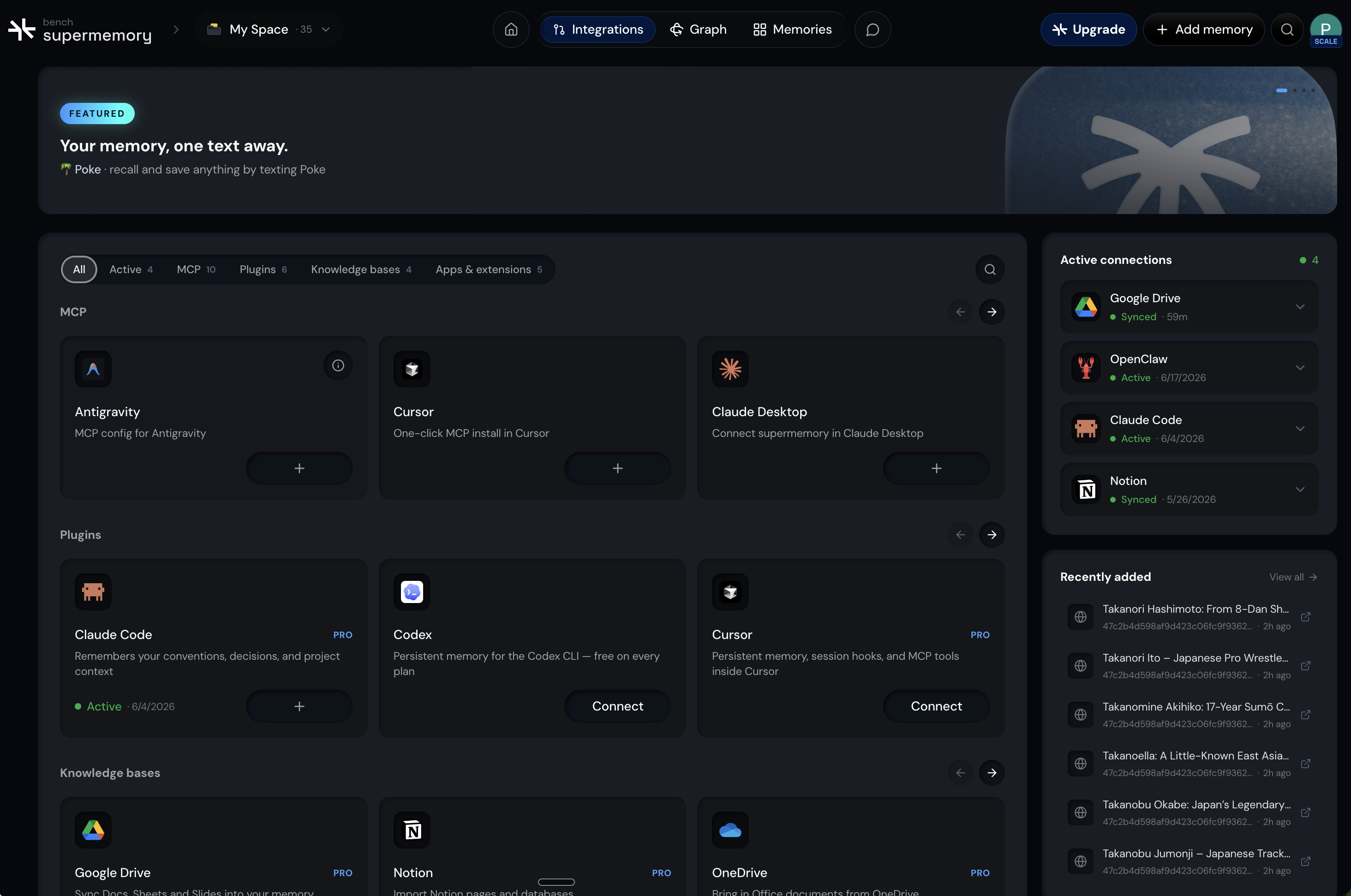Click the Cursor icon in the Plugins section
The width and height of the screenshot is (1351, 896).
click(x=730, y=592)
